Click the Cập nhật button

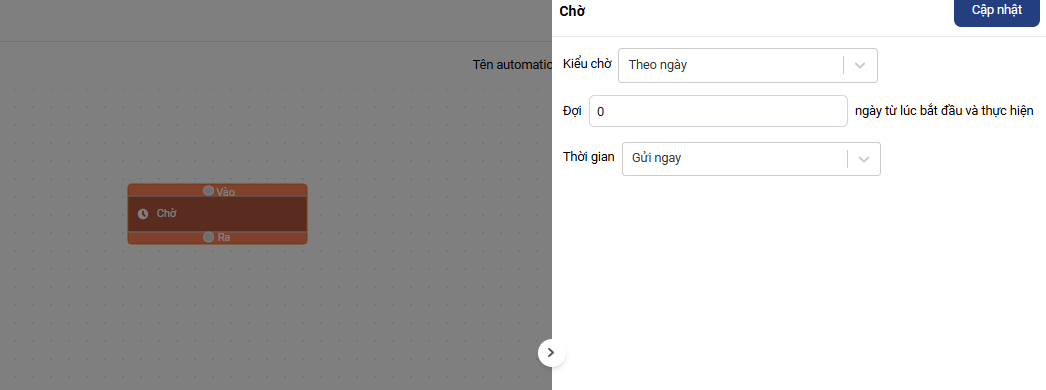click(x=997, y=11)
